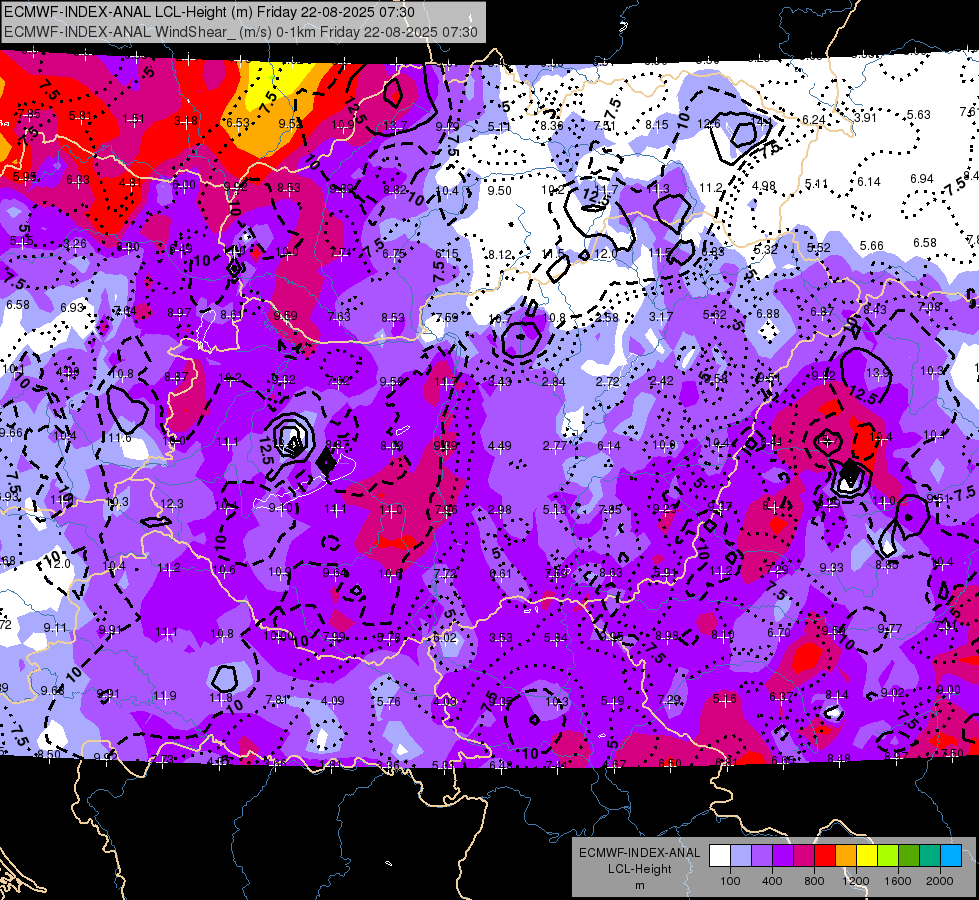
Task: Click the orange legend swatch
Action: 846,856
